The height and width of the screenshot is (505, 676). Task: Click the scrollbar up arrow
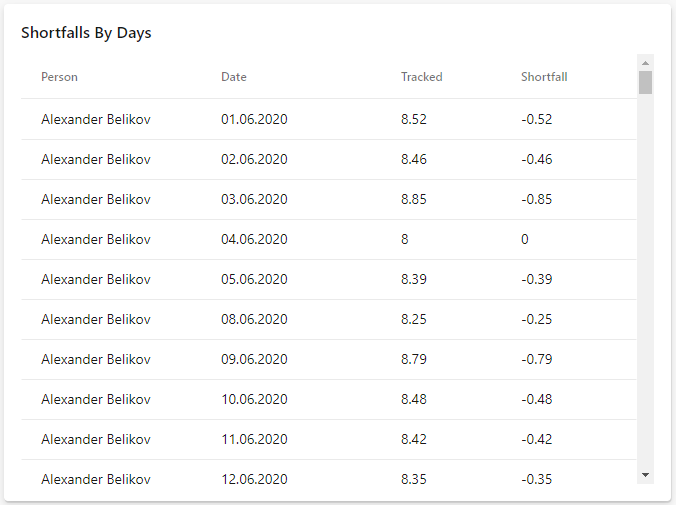point(645,63)
